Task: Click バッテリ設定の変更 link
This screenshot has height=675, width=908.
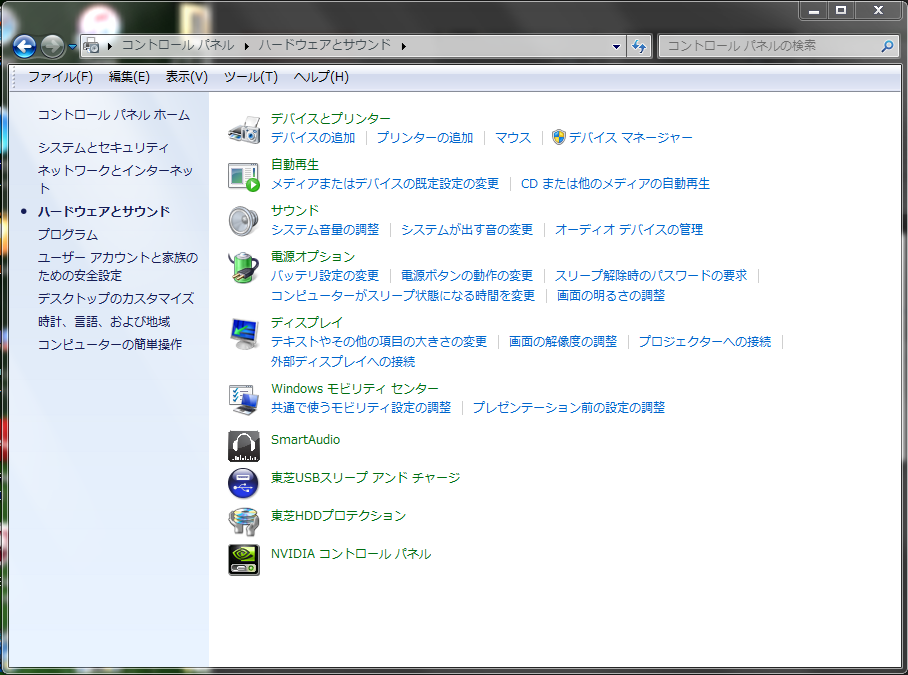Action: pos(325,276)
